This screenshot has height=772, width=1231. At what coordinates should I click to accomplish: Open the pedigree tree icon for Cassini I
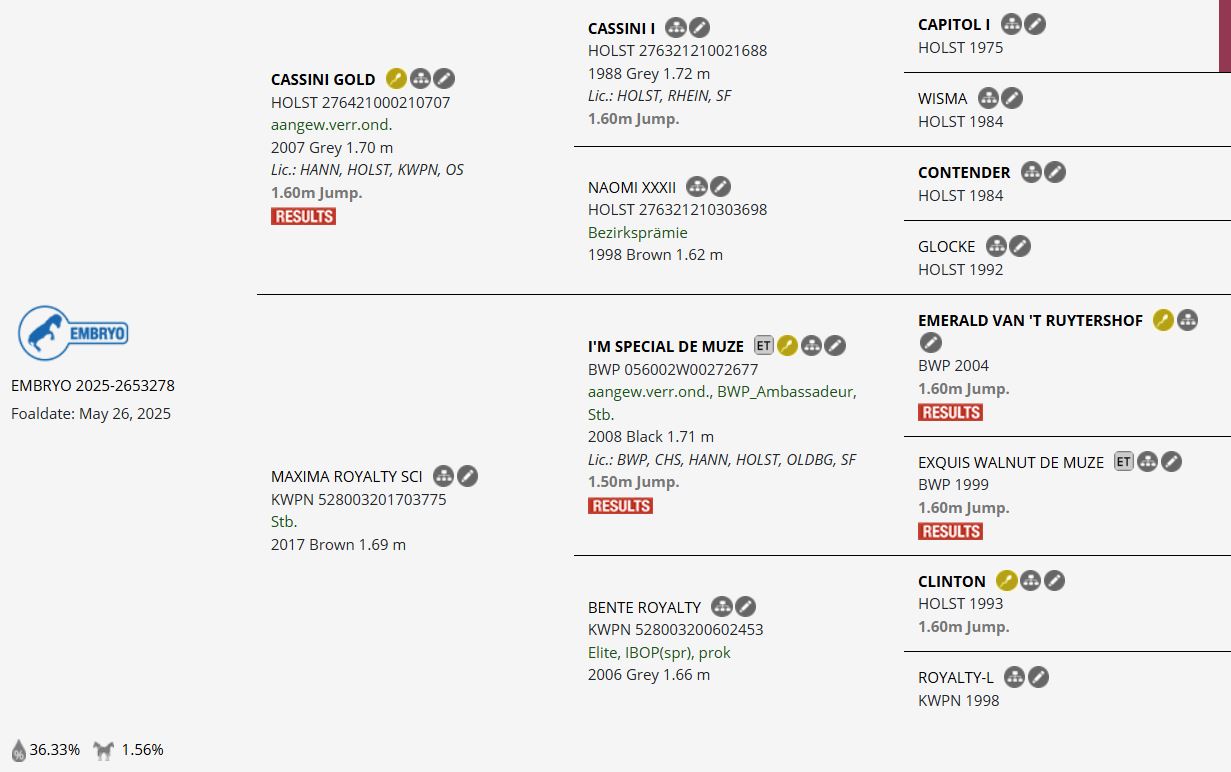tap(676, 28)
